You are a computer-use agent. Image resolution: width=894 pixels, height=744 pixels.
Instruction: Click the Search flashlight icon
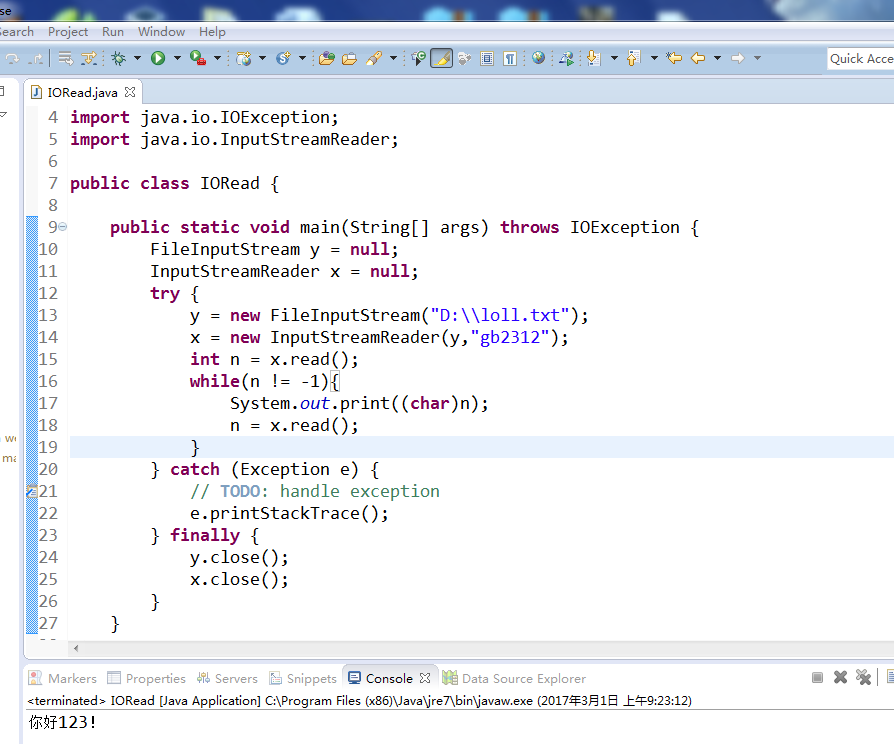coord(374,58)
